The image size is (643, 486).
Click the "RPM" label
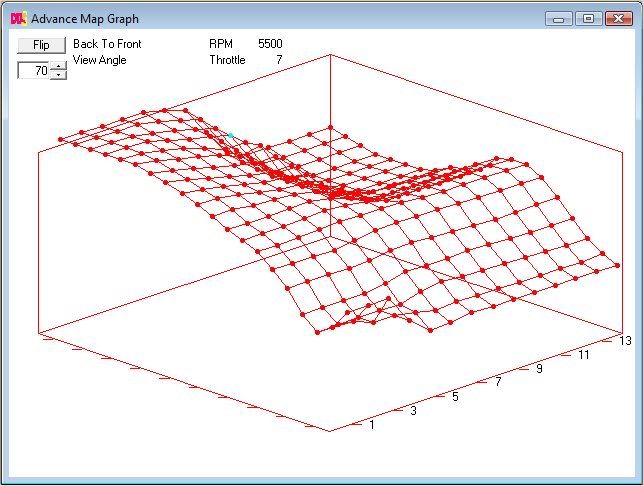[221, 44]
